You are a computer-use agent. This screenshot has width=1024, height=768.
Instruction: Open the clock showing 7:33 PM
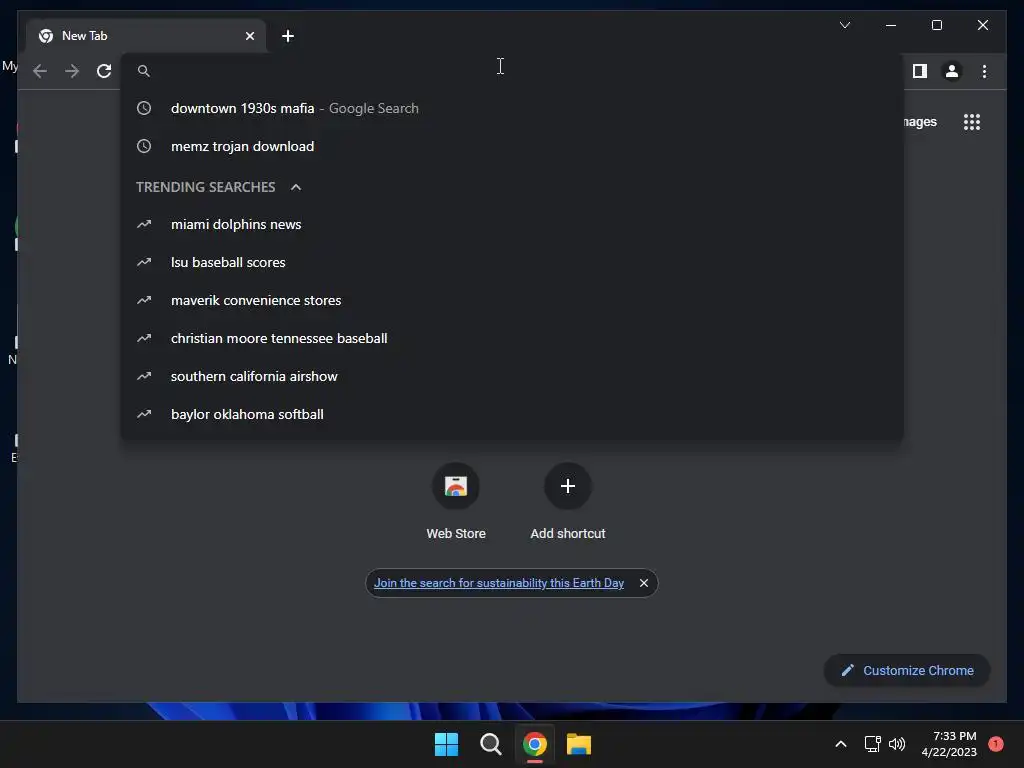[949, 744]
